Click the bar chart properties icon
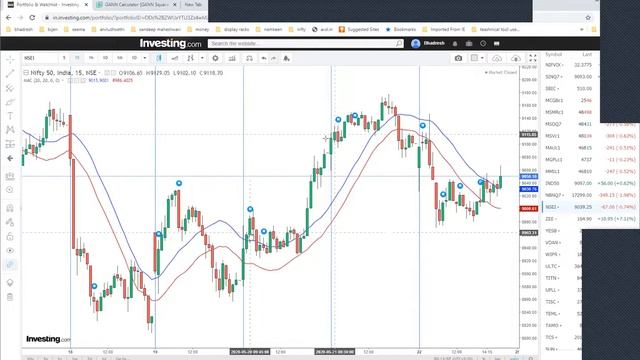This screenshot has height=360, width=640. click(x=232, y=58)
